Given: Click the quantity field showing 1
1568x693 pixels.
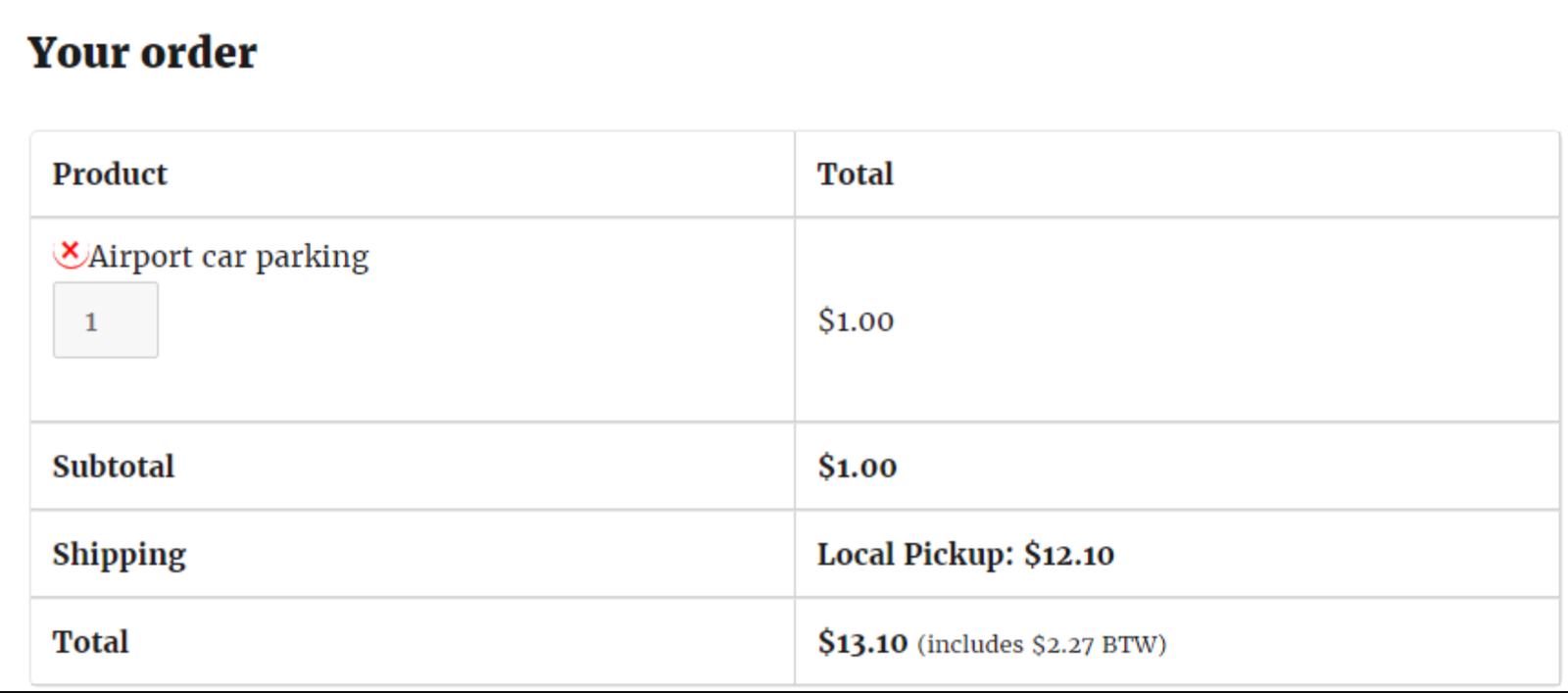Looking at the screenshot, I should [105, 321].
